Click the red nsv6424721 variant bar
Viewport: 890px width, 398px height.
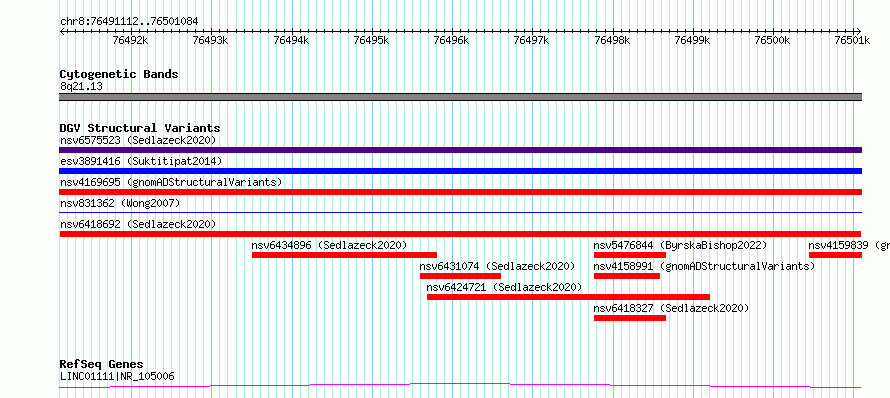(x=568, y=297)
